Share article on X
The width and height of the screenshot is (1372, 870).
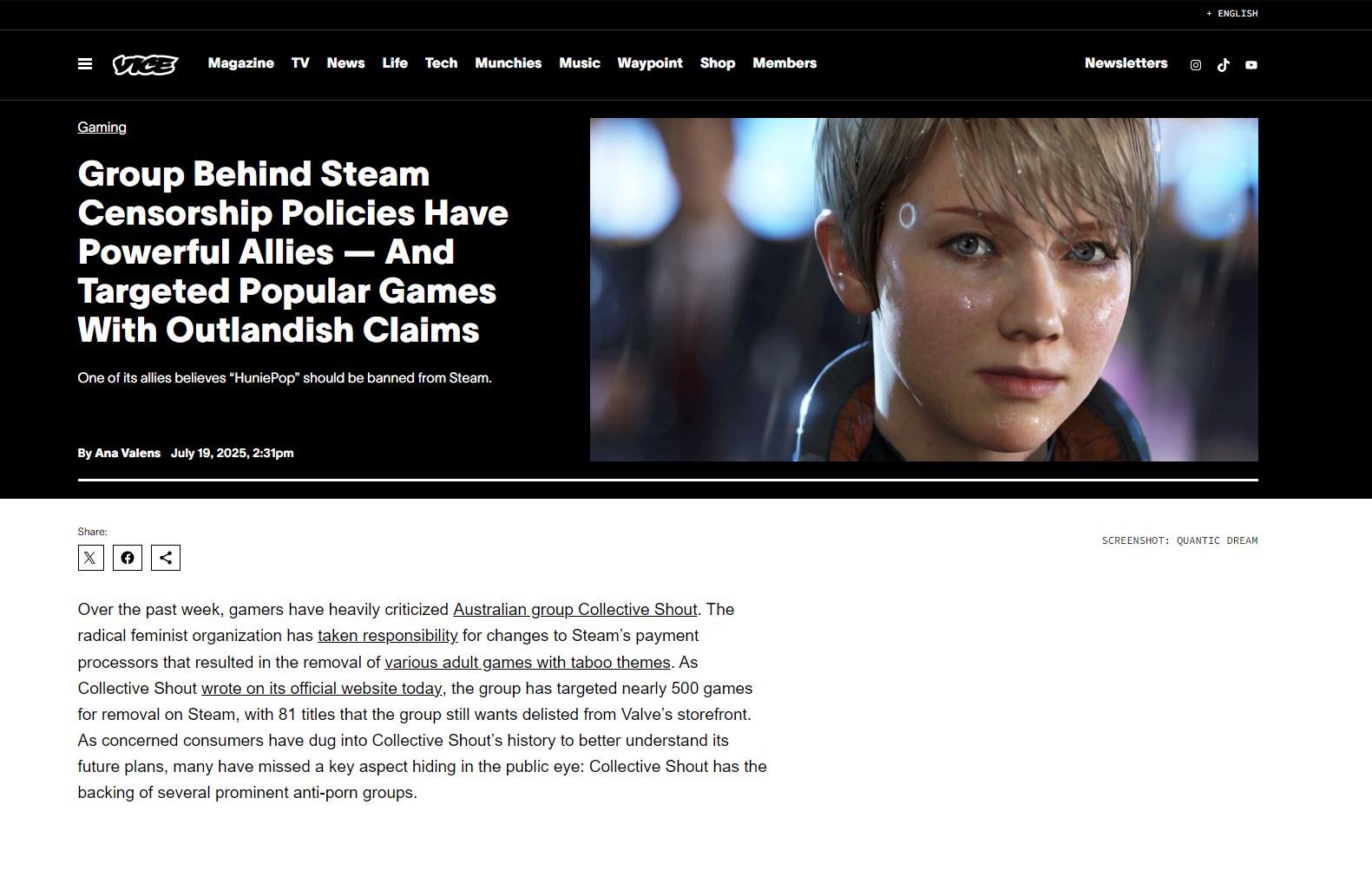click(x=91, y=558)
